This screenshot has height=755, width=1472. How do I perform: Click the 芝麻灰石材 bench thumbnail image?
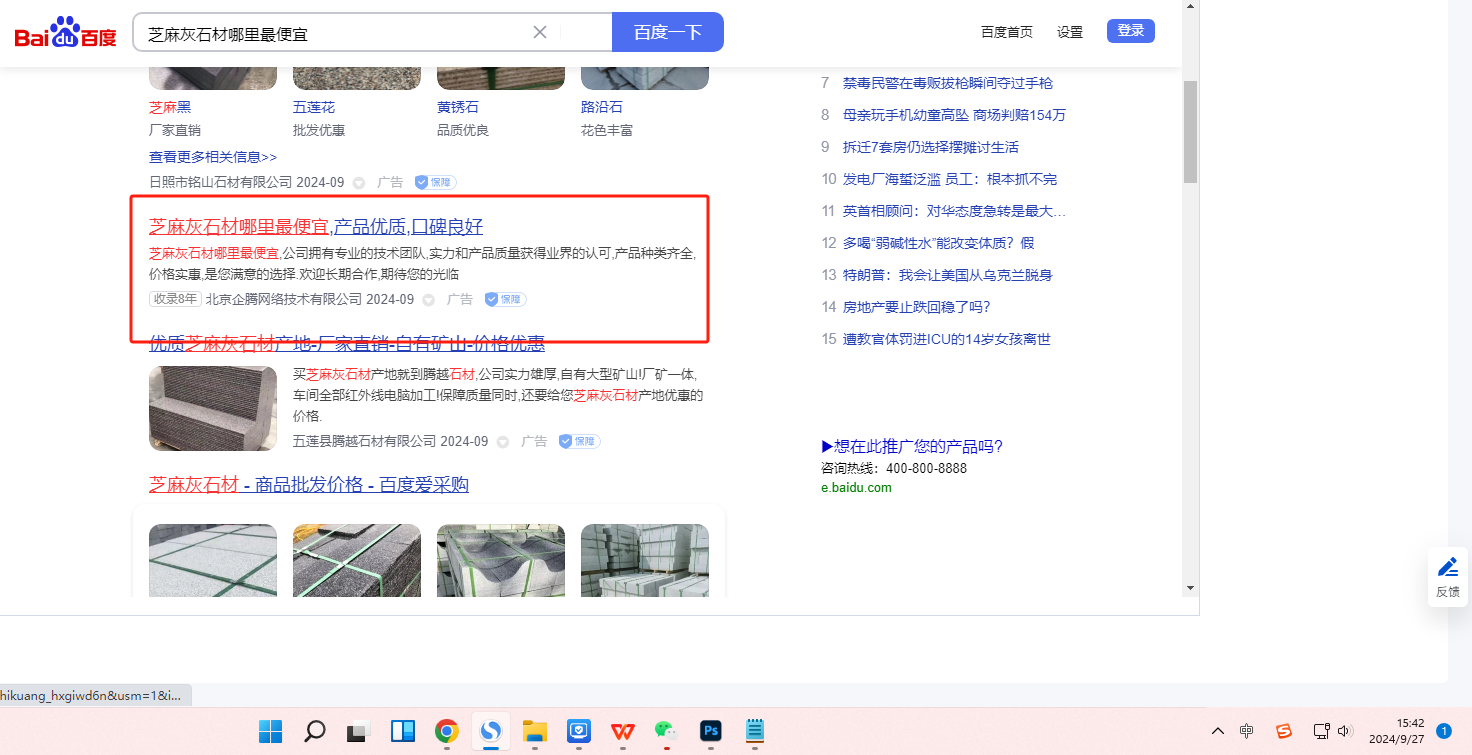point(213,408)
